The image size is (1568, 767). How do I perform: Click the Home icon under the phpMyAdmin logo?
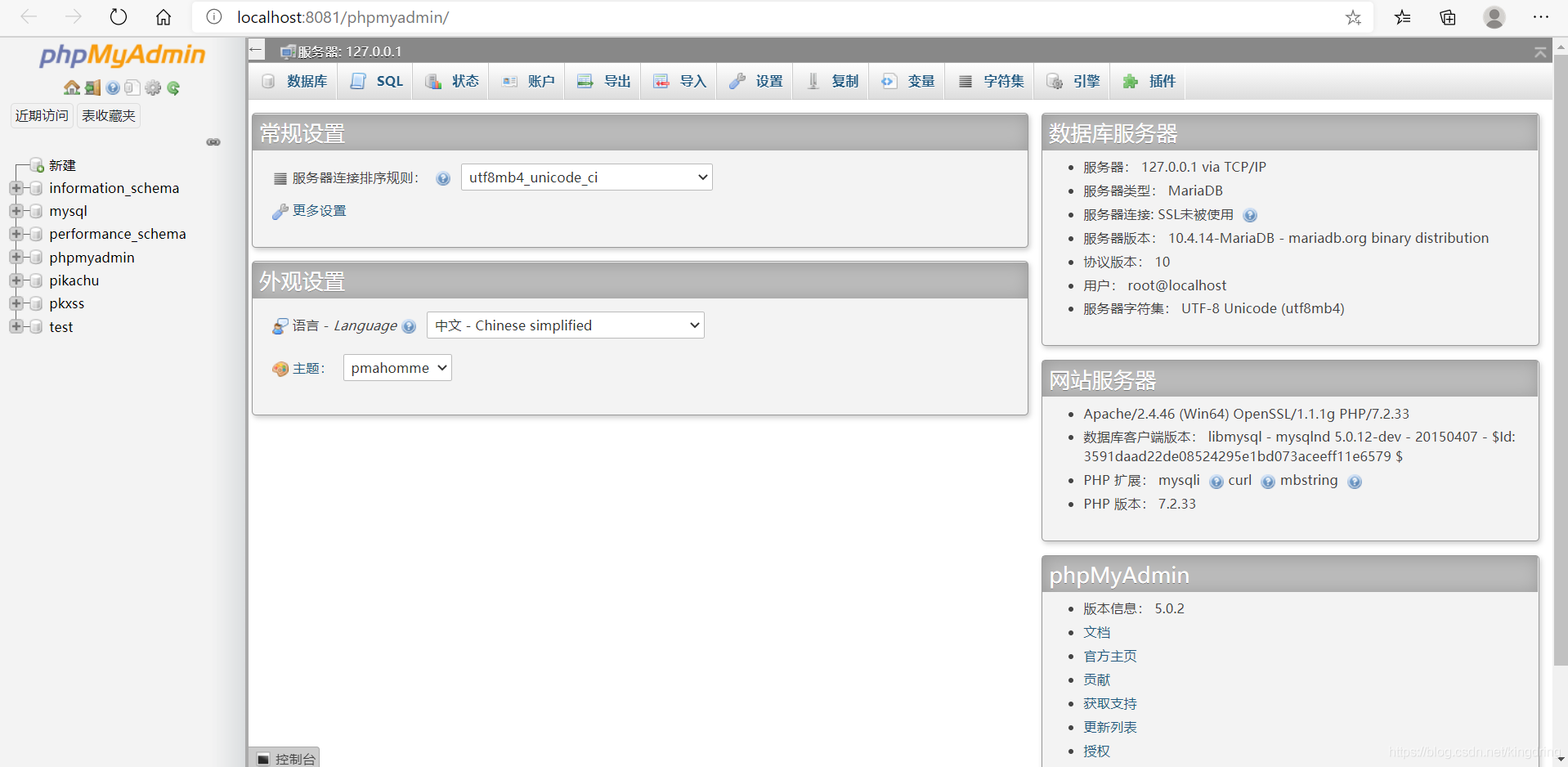[x=72, y=87]
